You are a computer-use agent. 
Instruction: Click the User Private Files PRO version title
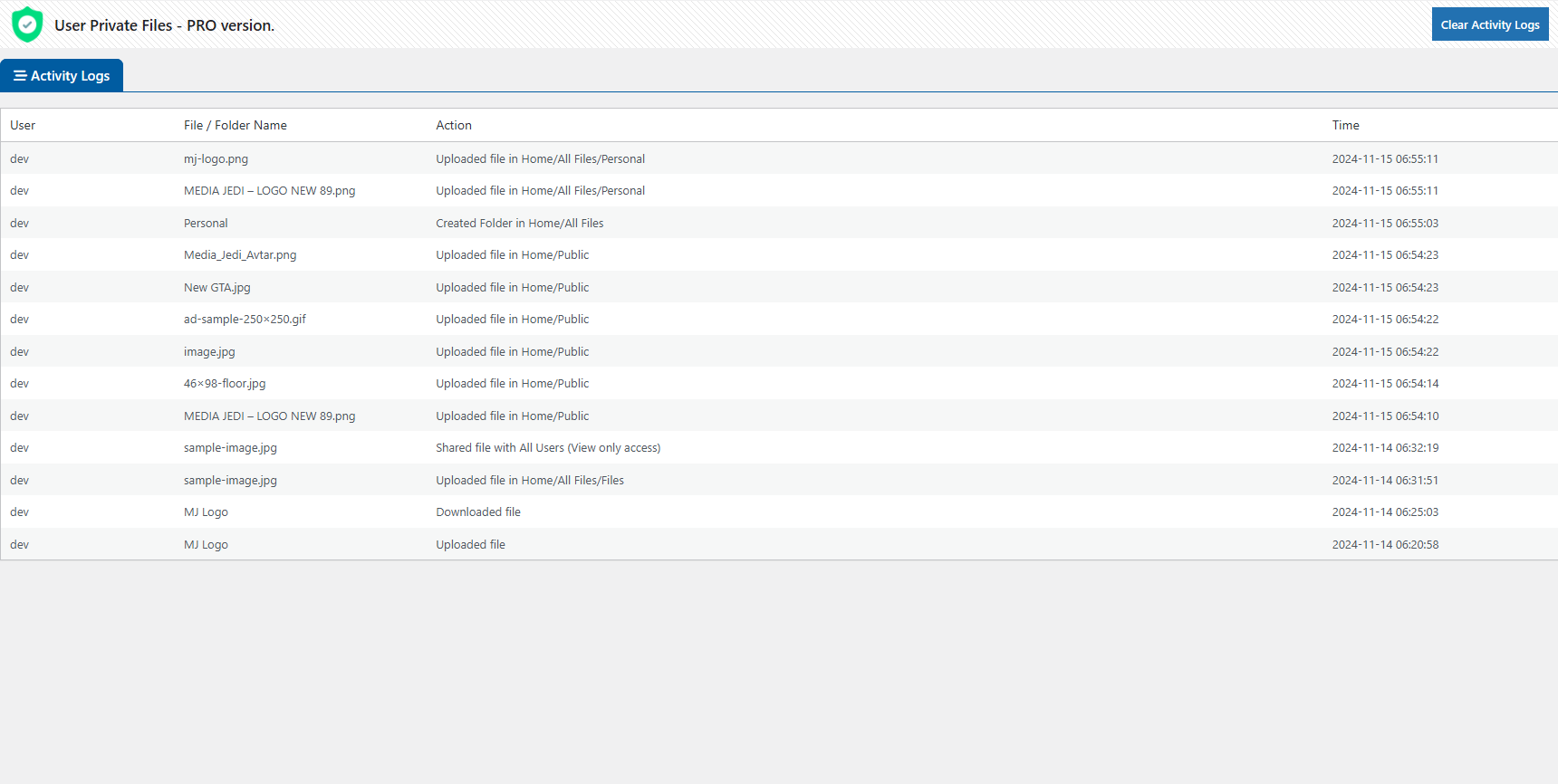[164, 25]
